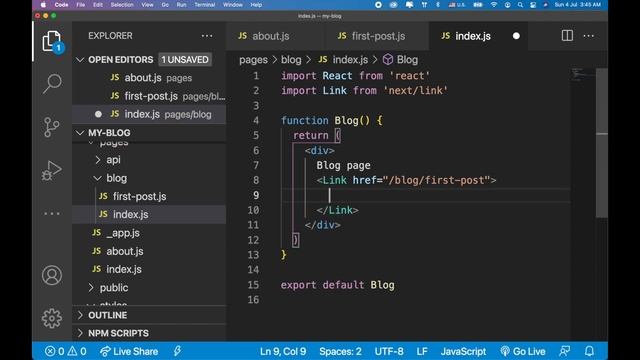Screen dimensions: 640x360
Task: Click the 1 UNSAVED badge
Action: 185,60
